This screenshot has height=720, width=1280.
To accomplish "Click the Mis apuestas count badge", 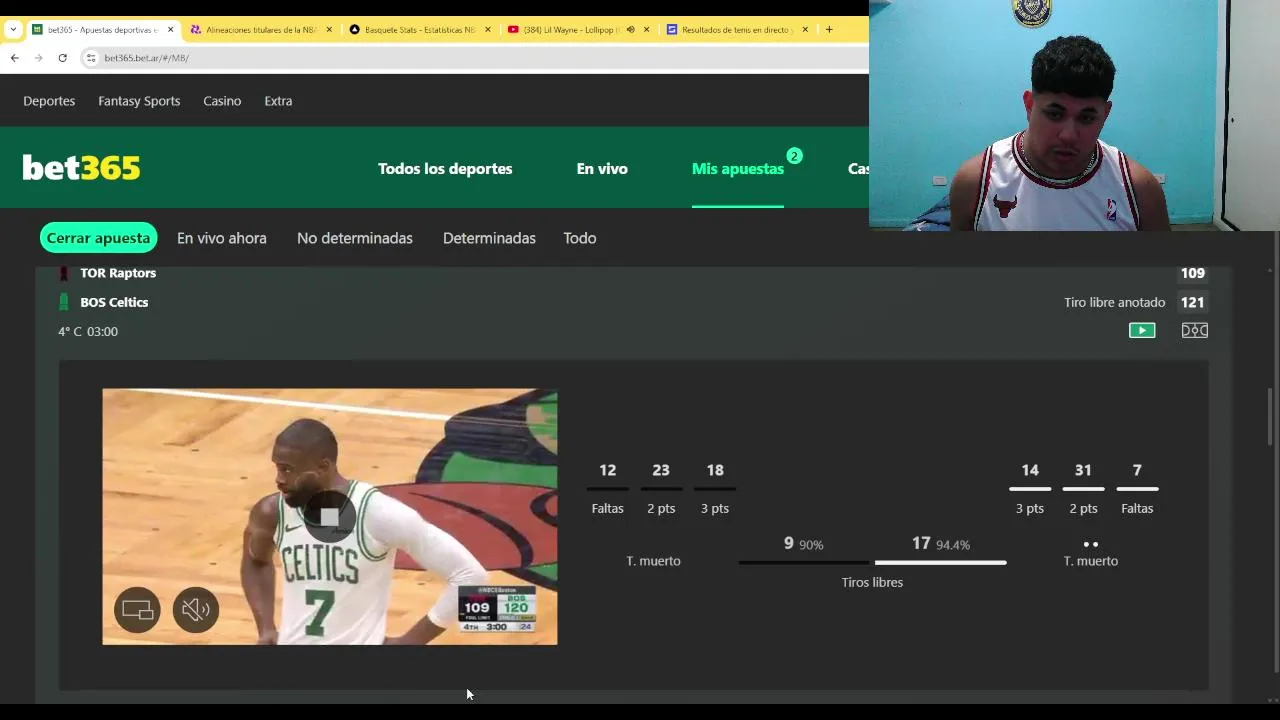I will point(794,156).
